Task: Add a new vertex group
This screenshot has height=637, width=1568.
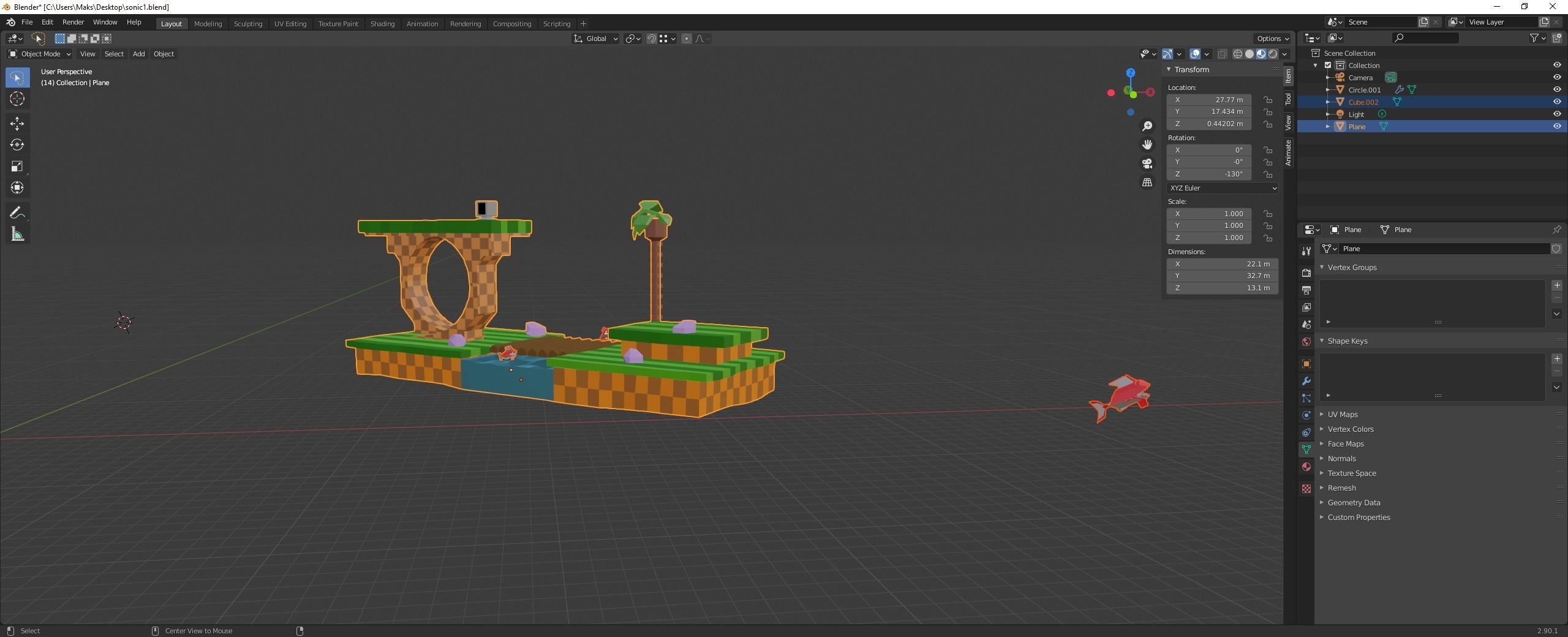Action: 1556,285
